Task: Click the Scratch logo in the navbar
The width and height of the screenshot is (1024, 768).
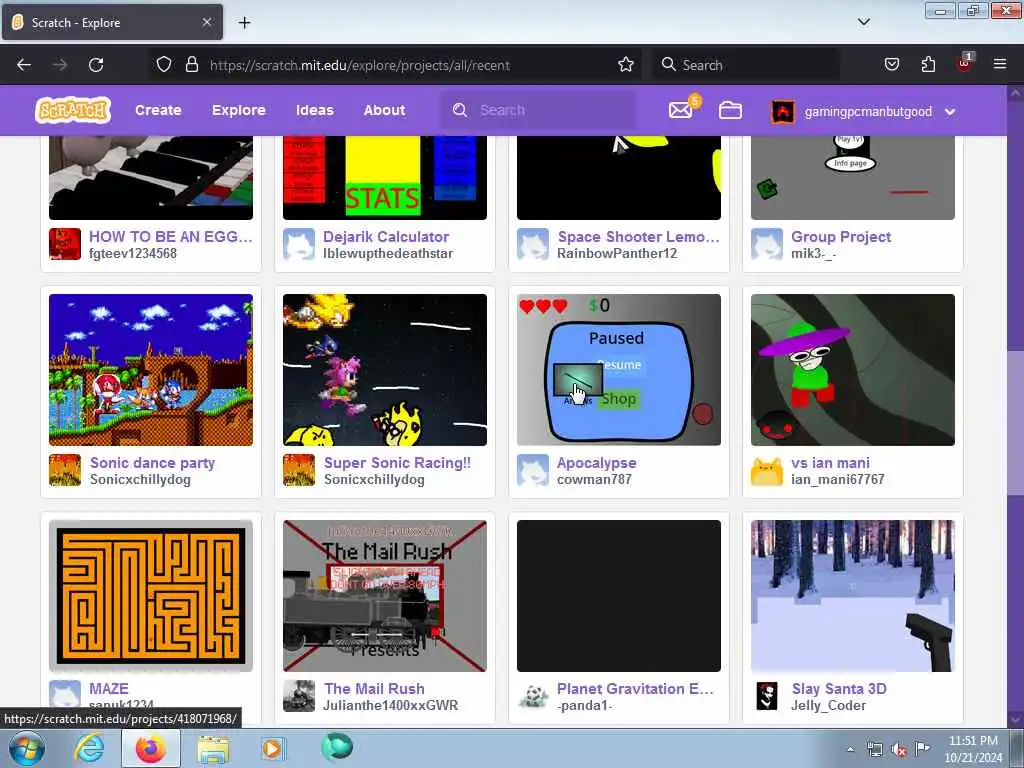Action: tap(72, 110)
